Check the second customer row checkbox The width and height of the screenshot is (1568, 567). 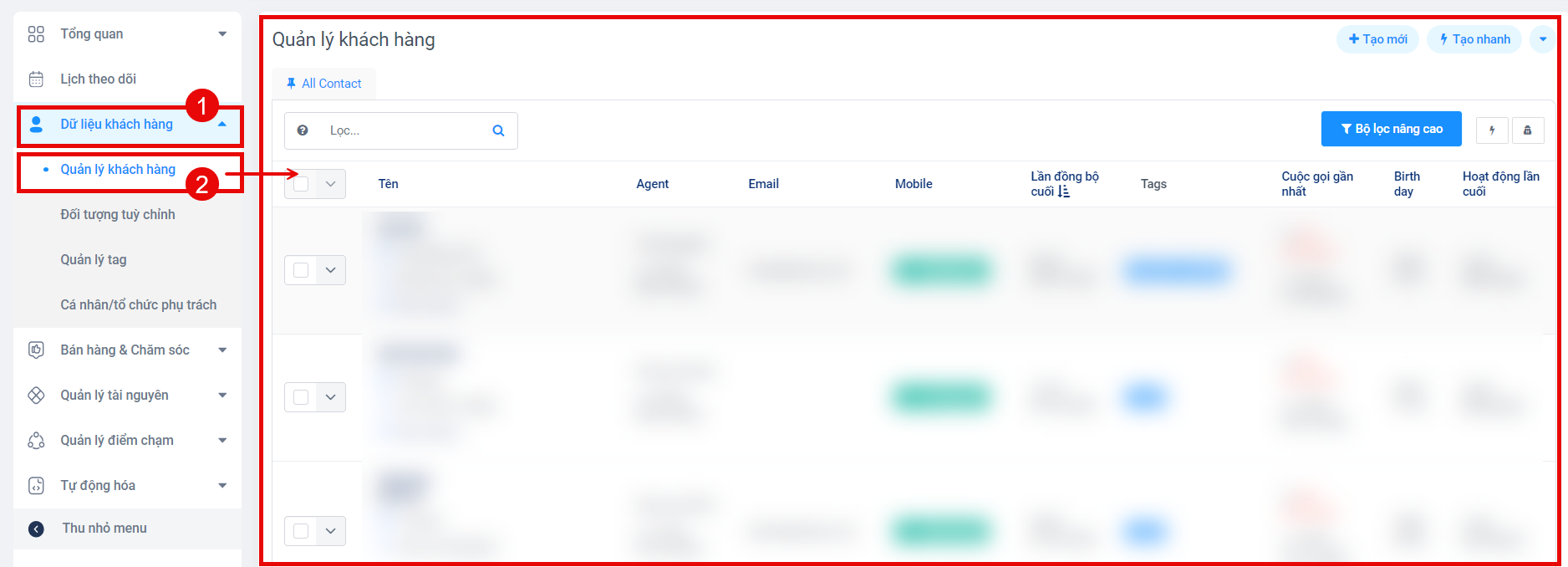(301, 397)
